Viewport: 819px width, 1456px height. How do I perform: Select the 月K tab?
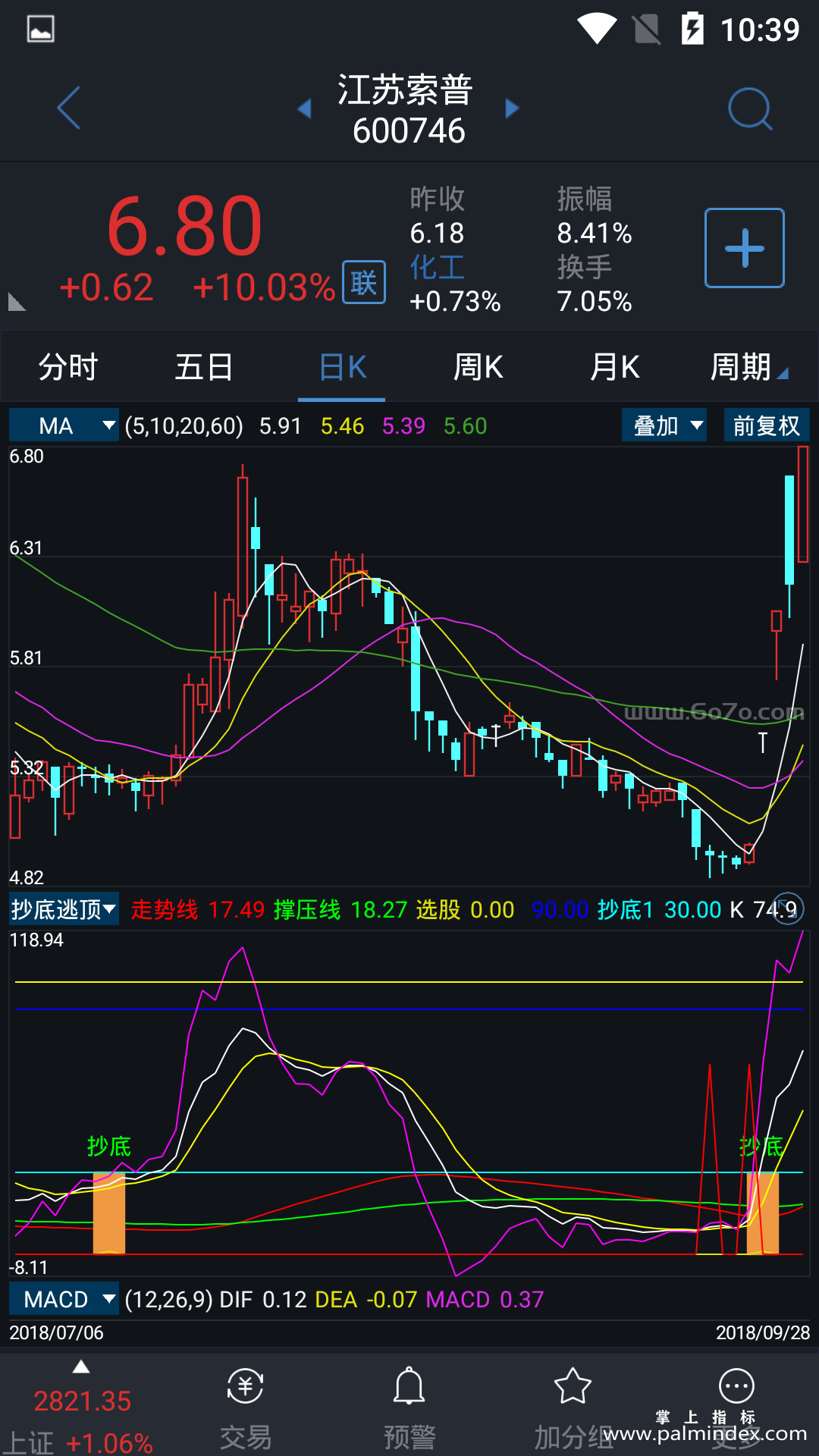coord(615,367)
